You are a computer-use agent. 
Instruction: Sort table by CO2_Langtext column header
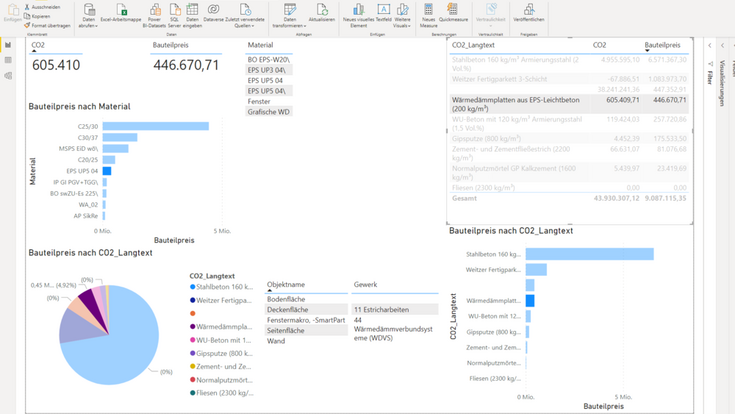[x=473, y=45]
